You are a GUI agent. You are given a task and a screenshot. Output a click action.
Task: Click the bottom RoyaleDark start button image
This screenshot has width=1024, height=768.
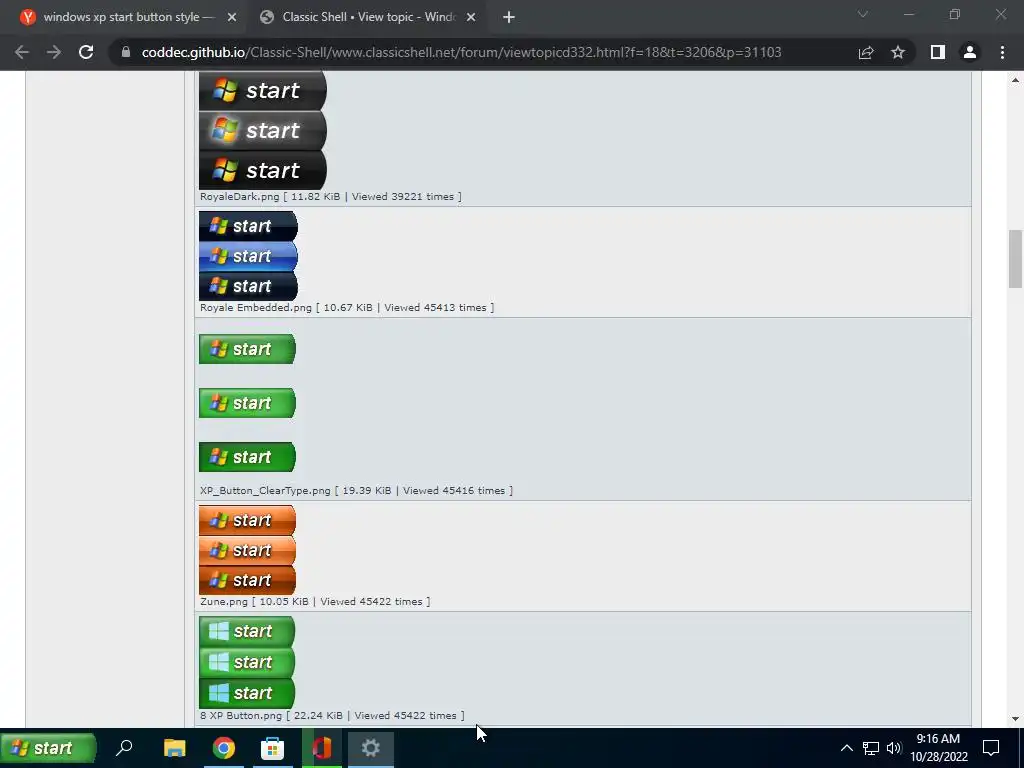click(x=263, y=170)
